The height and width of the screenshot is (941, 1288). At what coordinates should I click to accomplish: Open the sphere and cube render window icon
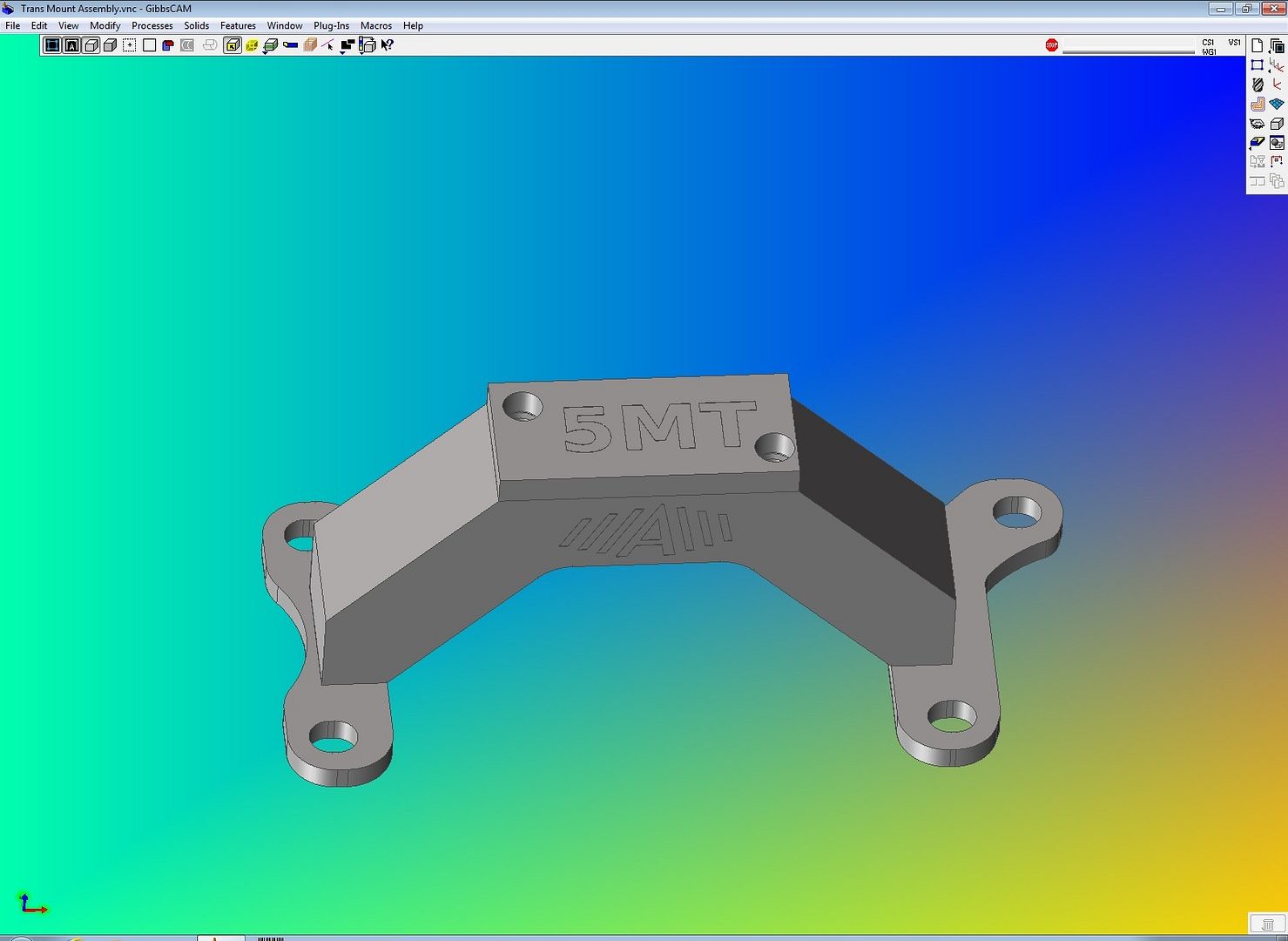[x=1277, y=143]
